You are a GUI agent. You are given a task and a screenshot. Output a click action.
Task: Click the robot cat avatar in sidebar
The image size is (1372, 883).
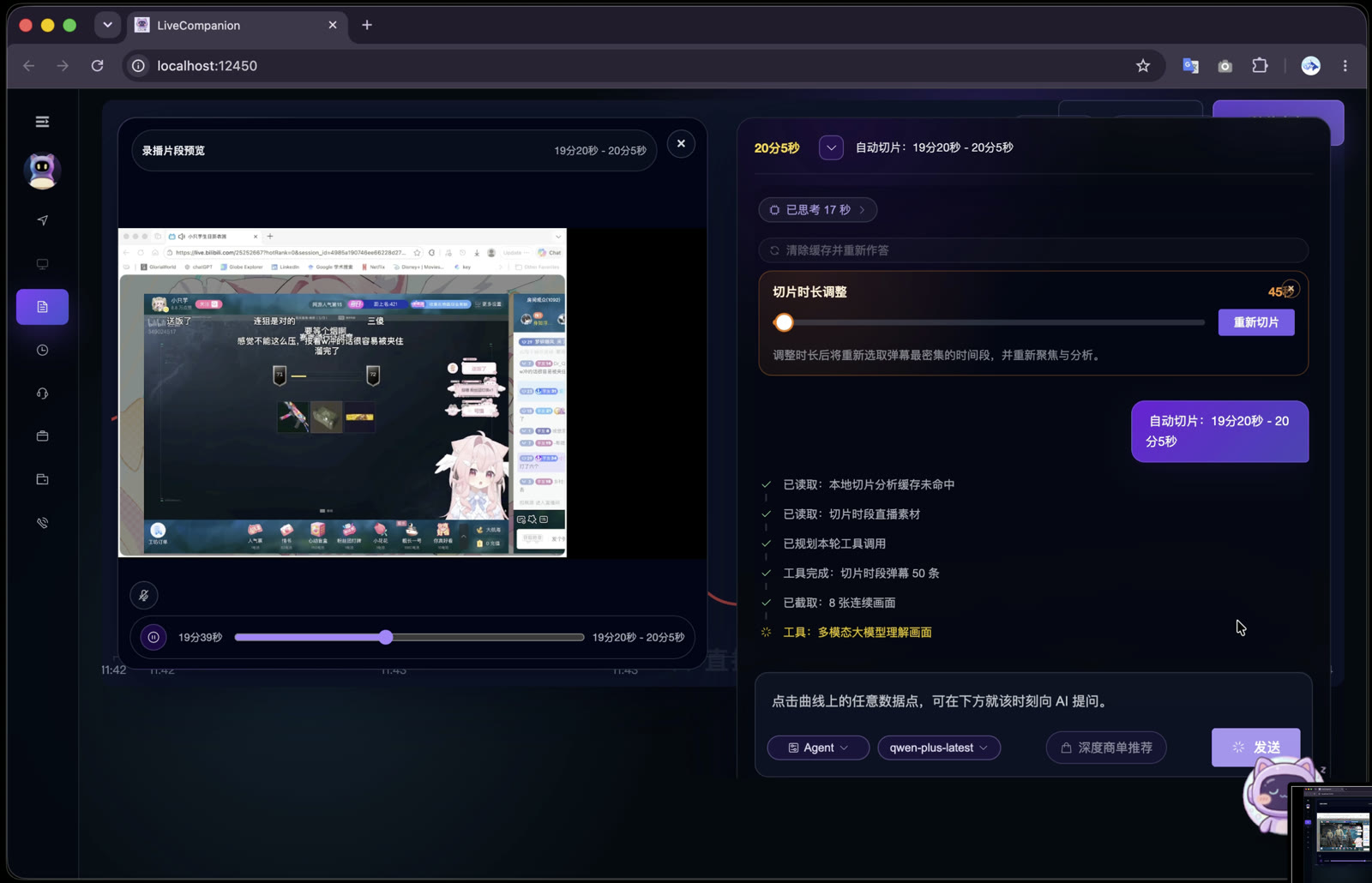[42, 171]
